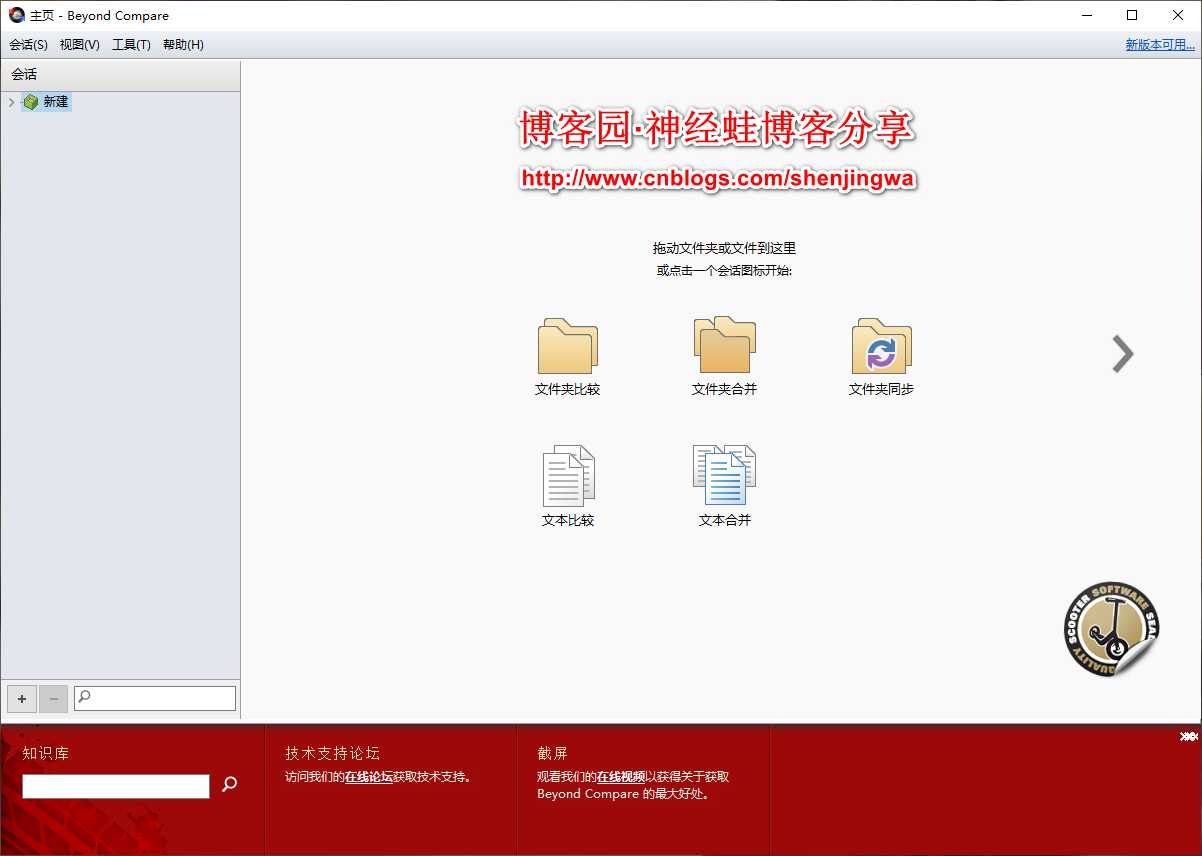Remove session with the minus button

(53, 699)
